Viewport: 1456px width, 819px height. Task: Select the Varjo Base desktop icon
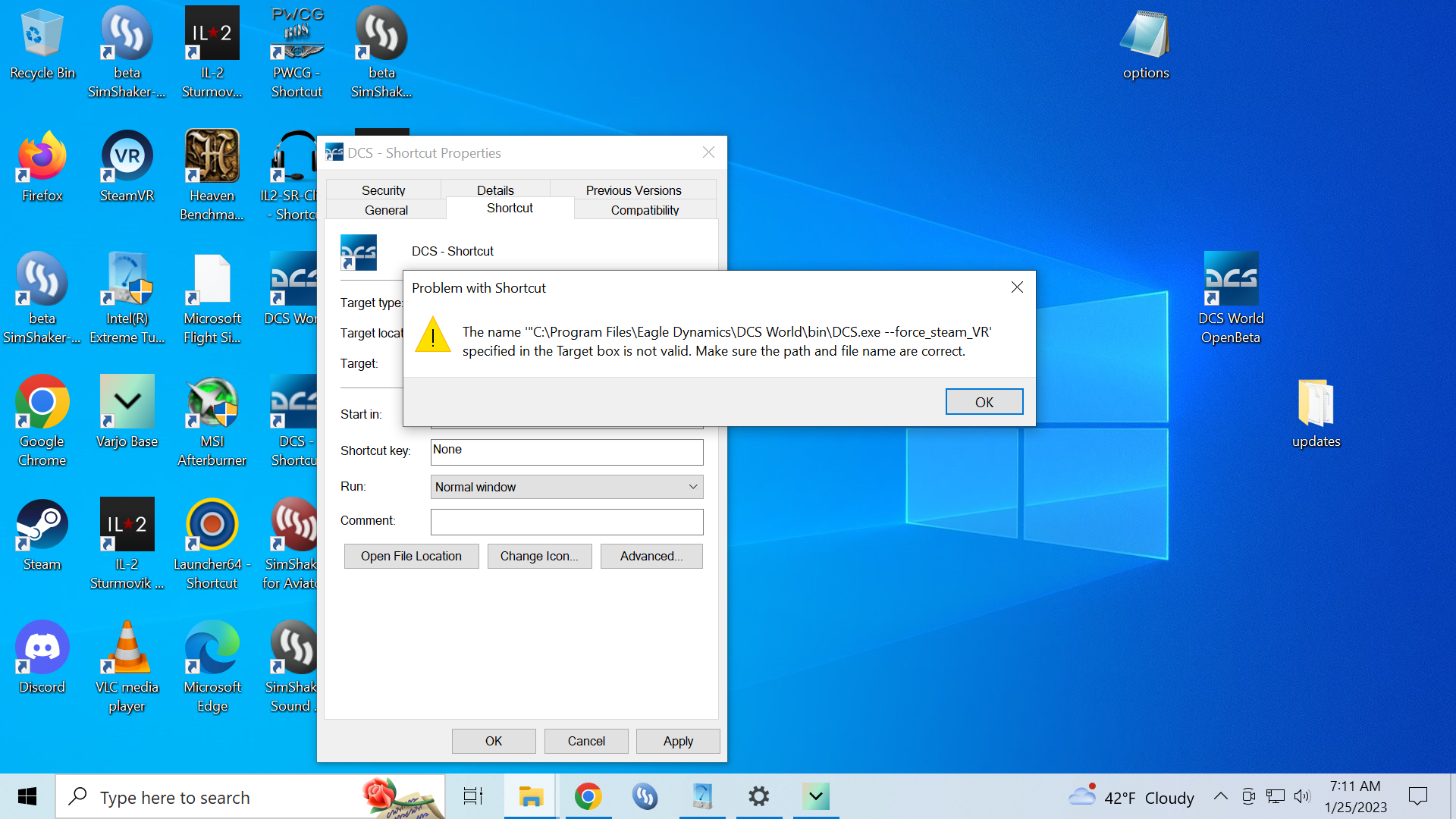point(127,413)
